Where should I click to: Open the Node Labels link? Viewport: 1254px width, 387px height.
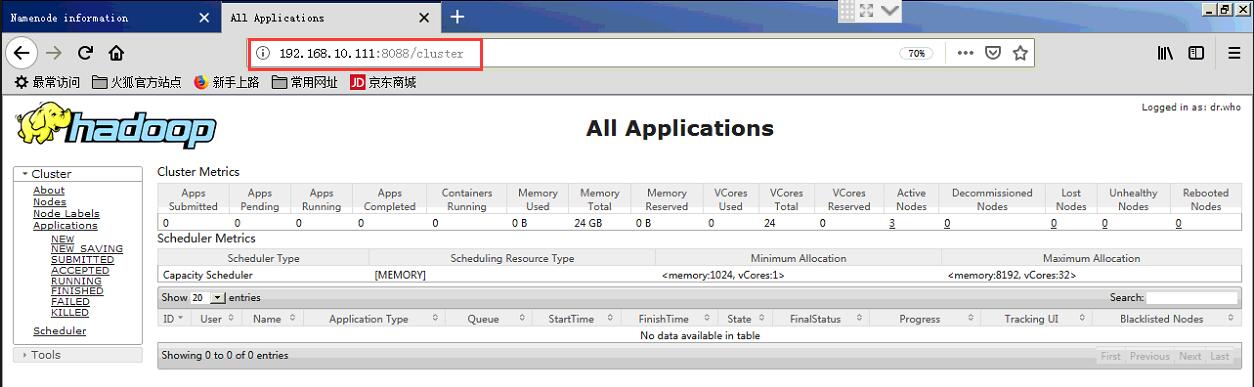[66, 214]
